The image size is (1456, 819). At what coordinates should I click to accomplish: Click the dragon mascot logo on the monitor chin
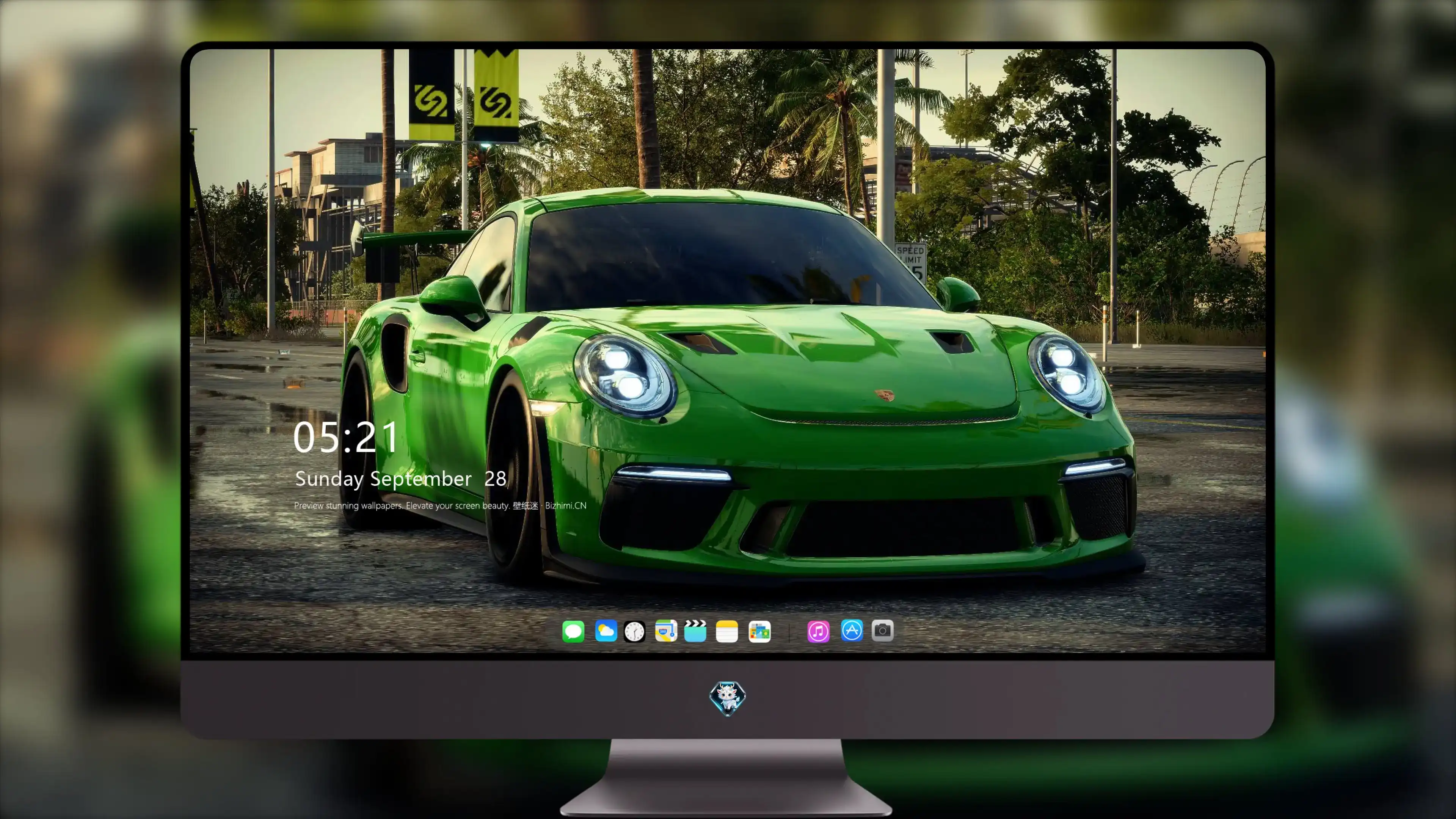728,698
